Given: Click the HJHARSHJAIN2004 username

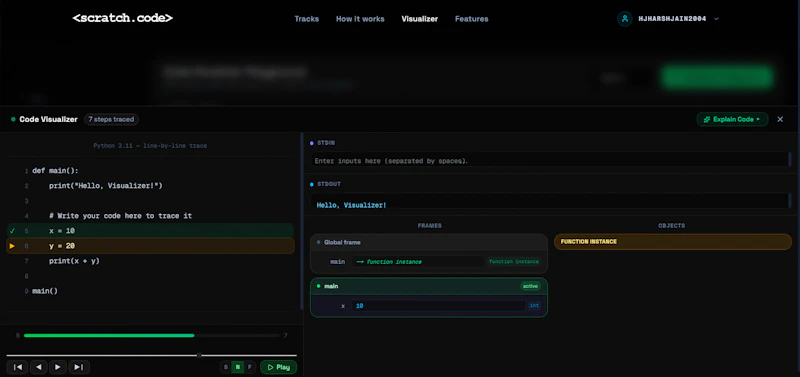Looking at the screenshot, I should pyautogui.click(x=672, y=19).
